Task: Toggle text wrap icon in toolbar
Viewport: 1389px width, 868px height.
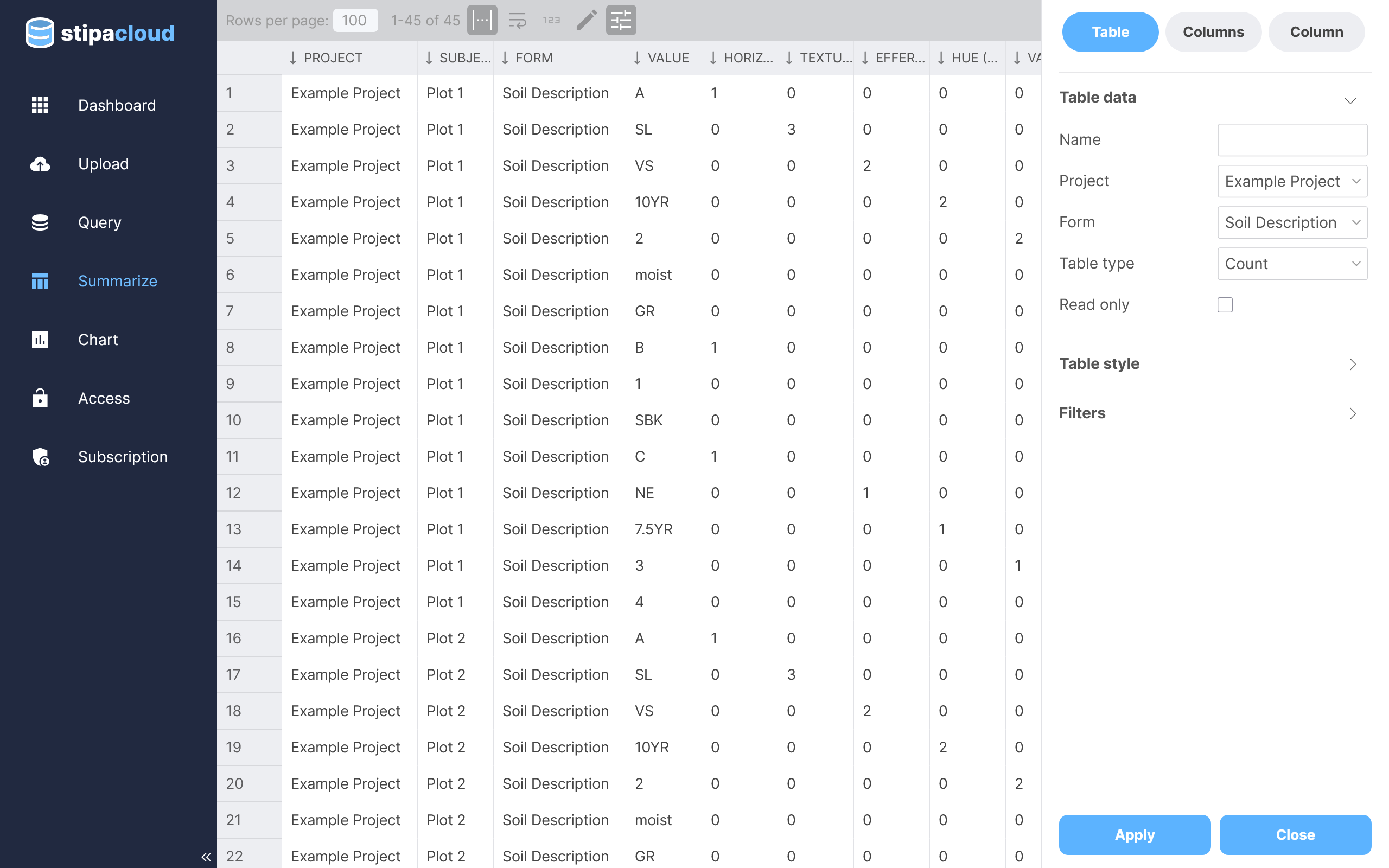Action: (x=517, y=21)
